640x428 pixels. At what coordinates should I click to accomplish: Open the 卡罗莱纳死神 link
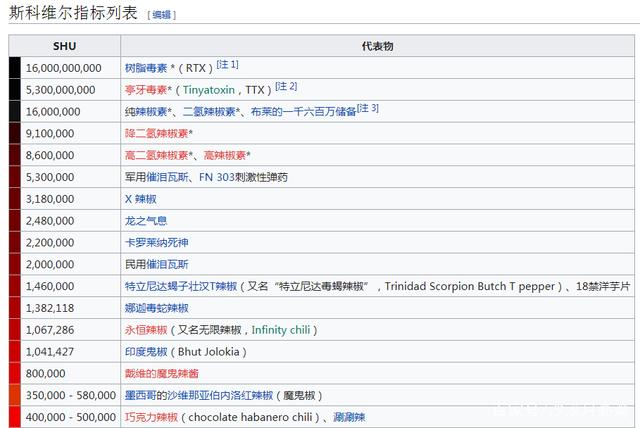(x=157, y=243)
